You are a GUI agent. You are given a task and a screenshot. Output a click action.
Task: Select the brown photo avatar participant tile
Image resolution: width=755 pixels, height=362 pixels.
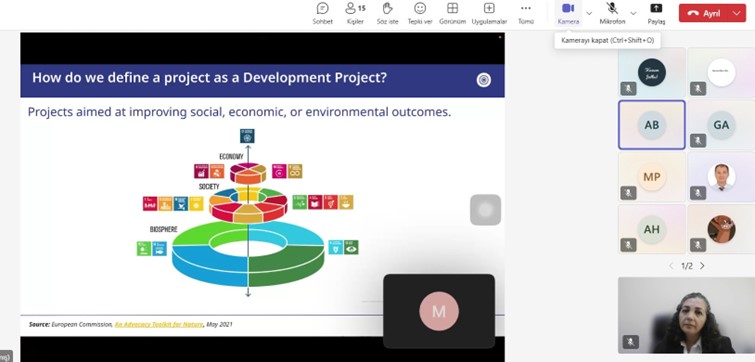tap(721, 229)
